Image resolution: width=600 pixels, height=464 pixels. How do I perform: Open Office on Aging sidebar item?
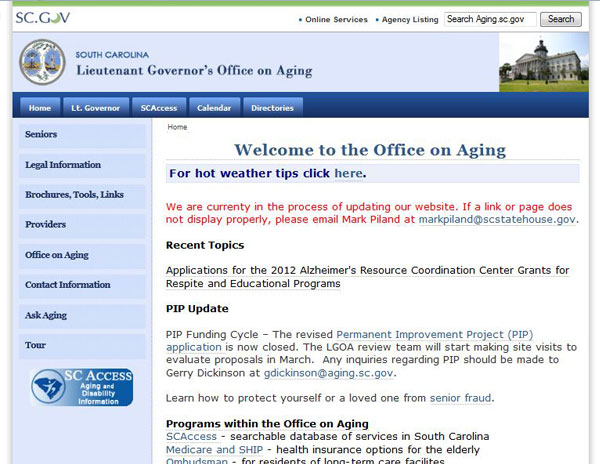pyautogui.click(x=82, y=255)
